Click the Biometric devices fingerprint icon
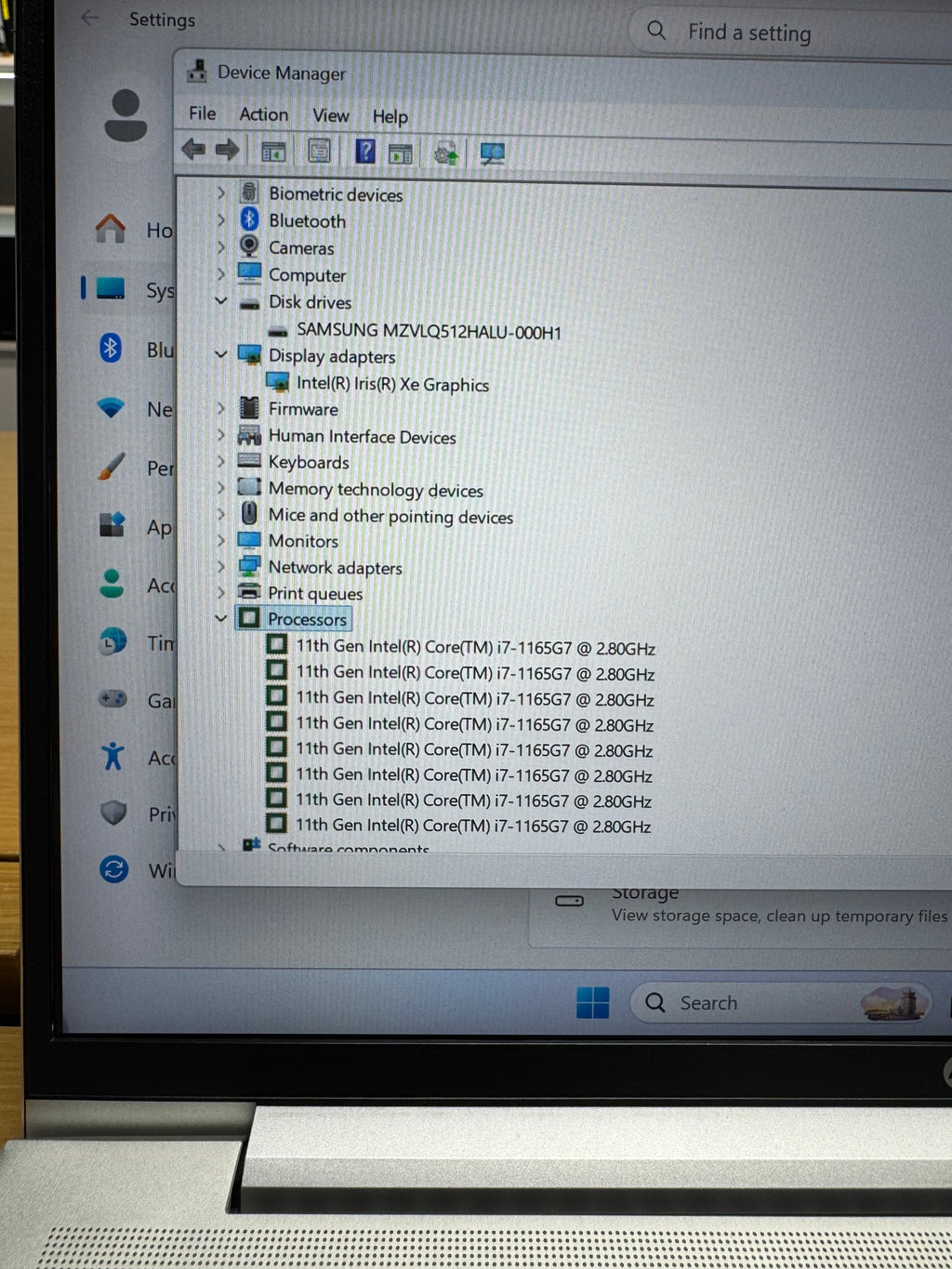The width and height of the screenshot is (952, 1269). pos(249,192)
